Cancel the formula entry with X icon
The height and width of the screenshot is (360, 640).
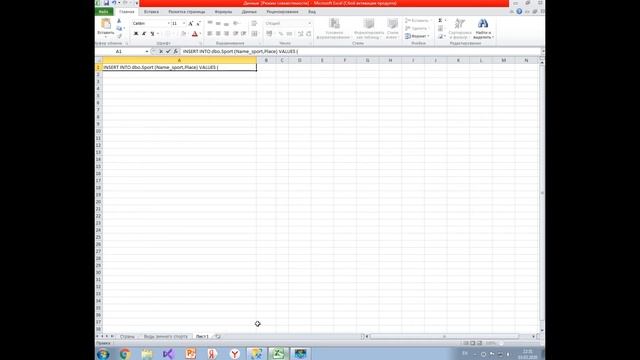coord(161,51)
